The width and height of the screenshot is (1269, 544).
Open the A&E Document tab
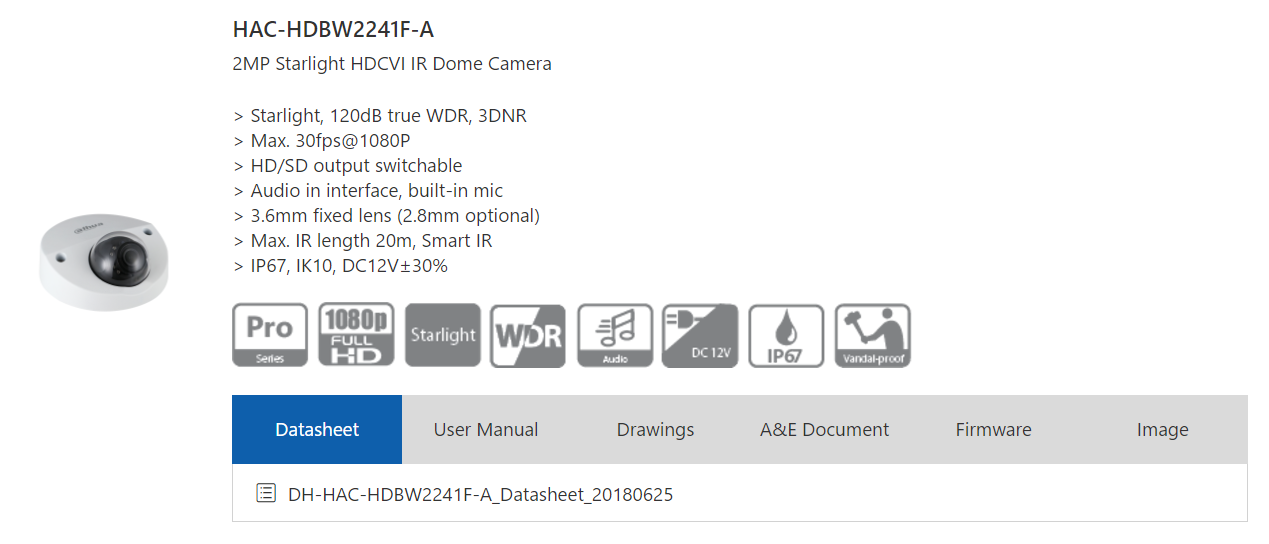click(x=824, y=430)
